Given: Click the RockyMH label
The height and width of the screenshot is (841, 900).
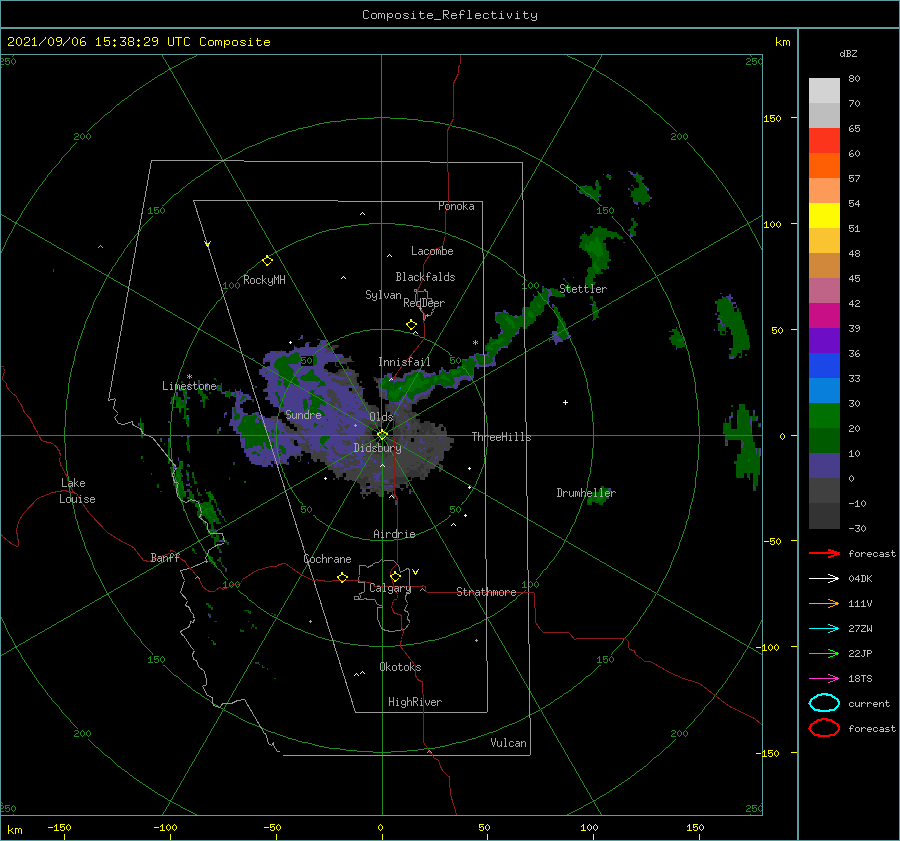Looking at the screenshot, I should [264, 280].
